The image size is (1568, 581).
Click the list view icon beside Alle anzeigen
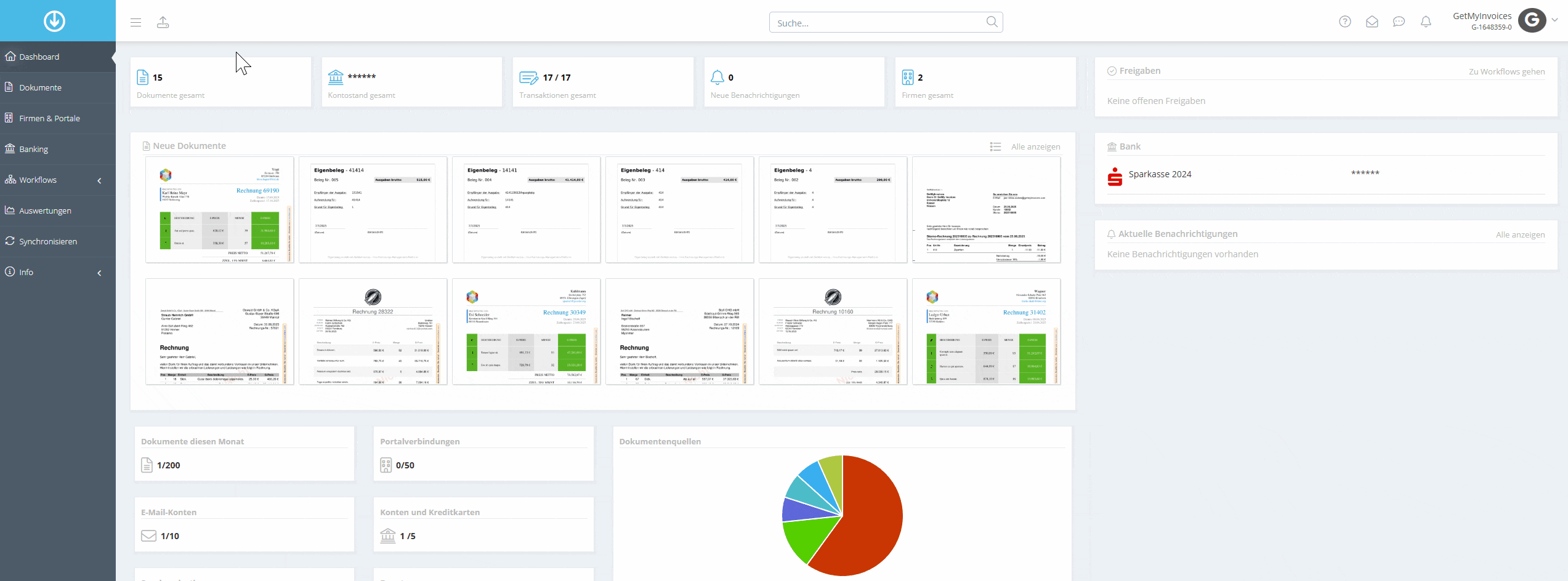995,146
